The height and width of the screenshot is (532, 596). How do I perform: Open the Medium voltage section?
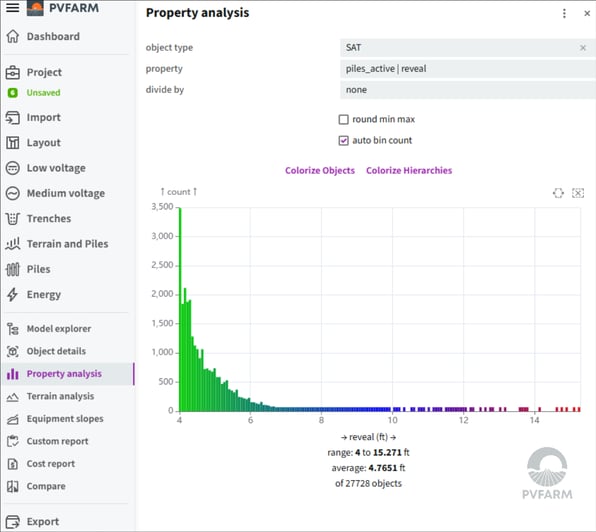66,193
